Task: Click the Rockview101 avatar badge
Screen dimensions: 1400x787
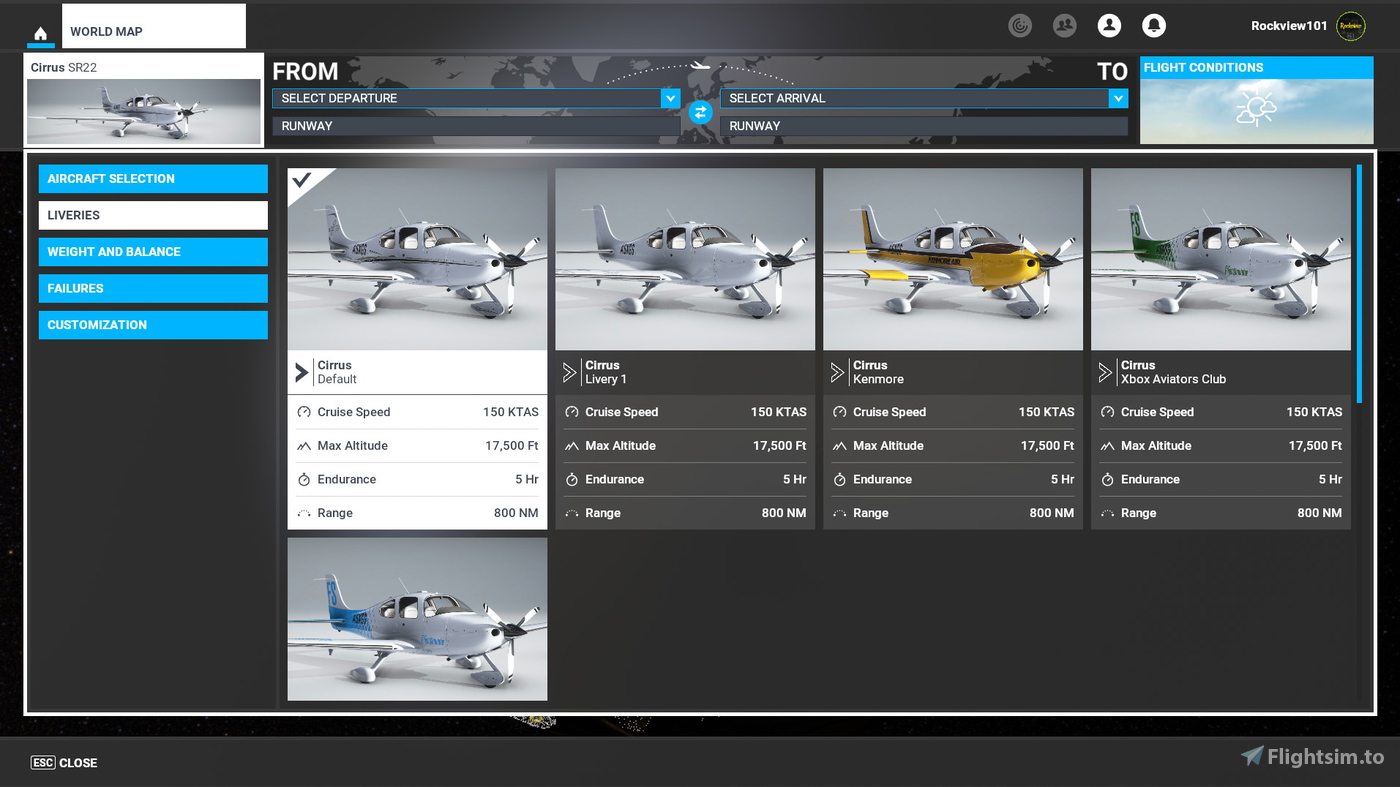Action: (1350, 26)
